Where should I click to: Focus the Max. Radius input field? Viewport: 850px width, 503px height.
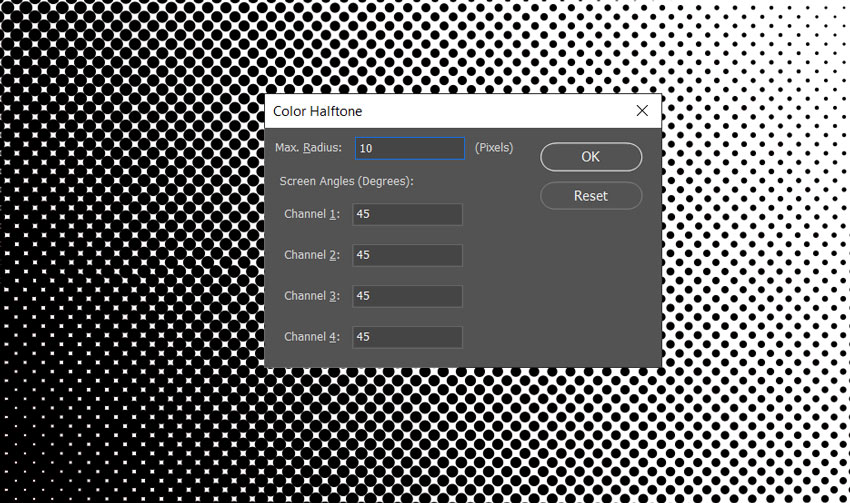pos(410,148)
